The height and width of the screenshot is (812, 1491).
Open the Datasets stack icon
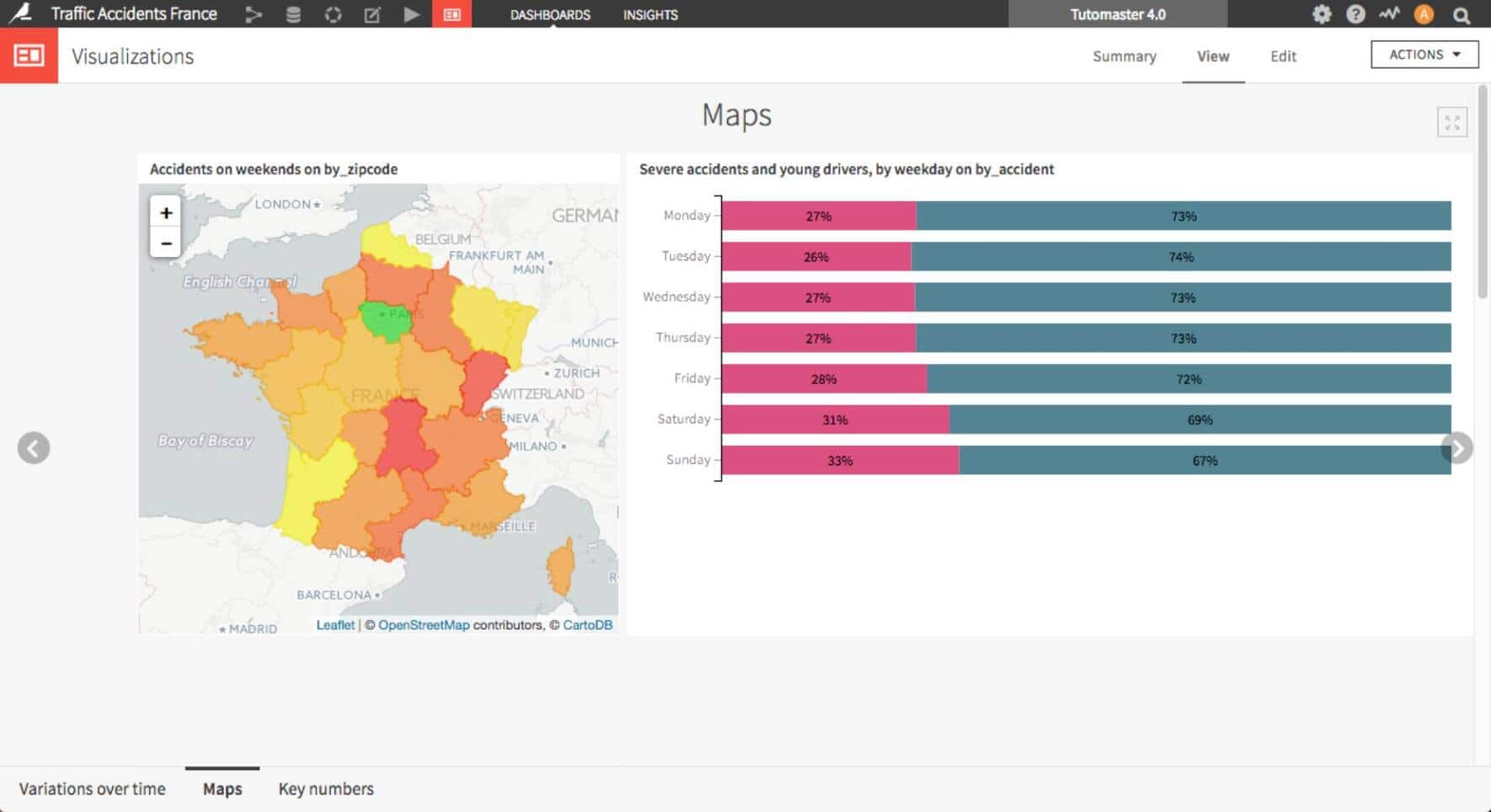pos(293,14)
